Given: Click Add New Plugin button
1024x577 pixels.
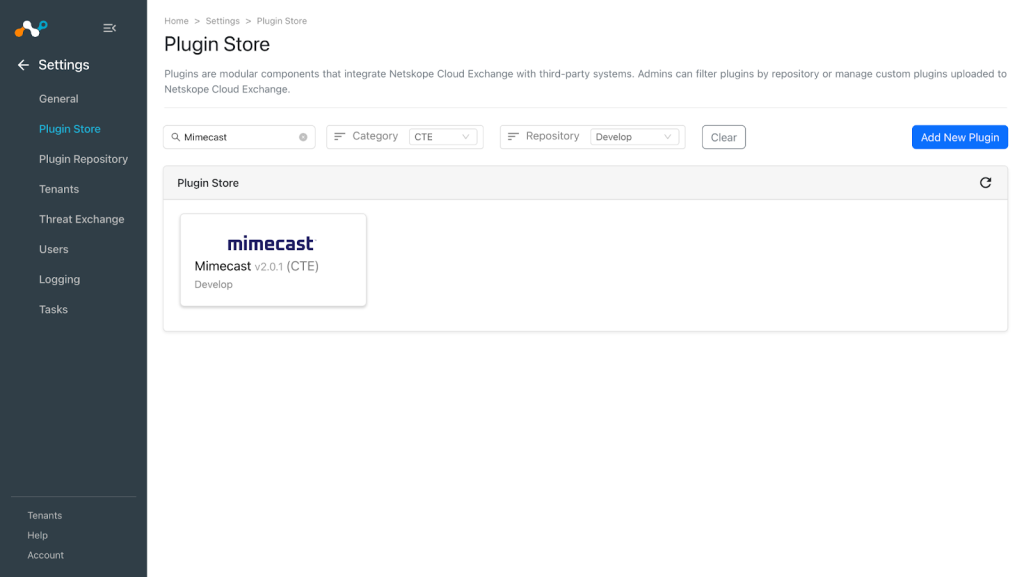Looking at the screenshot, I should click(960, 137).
